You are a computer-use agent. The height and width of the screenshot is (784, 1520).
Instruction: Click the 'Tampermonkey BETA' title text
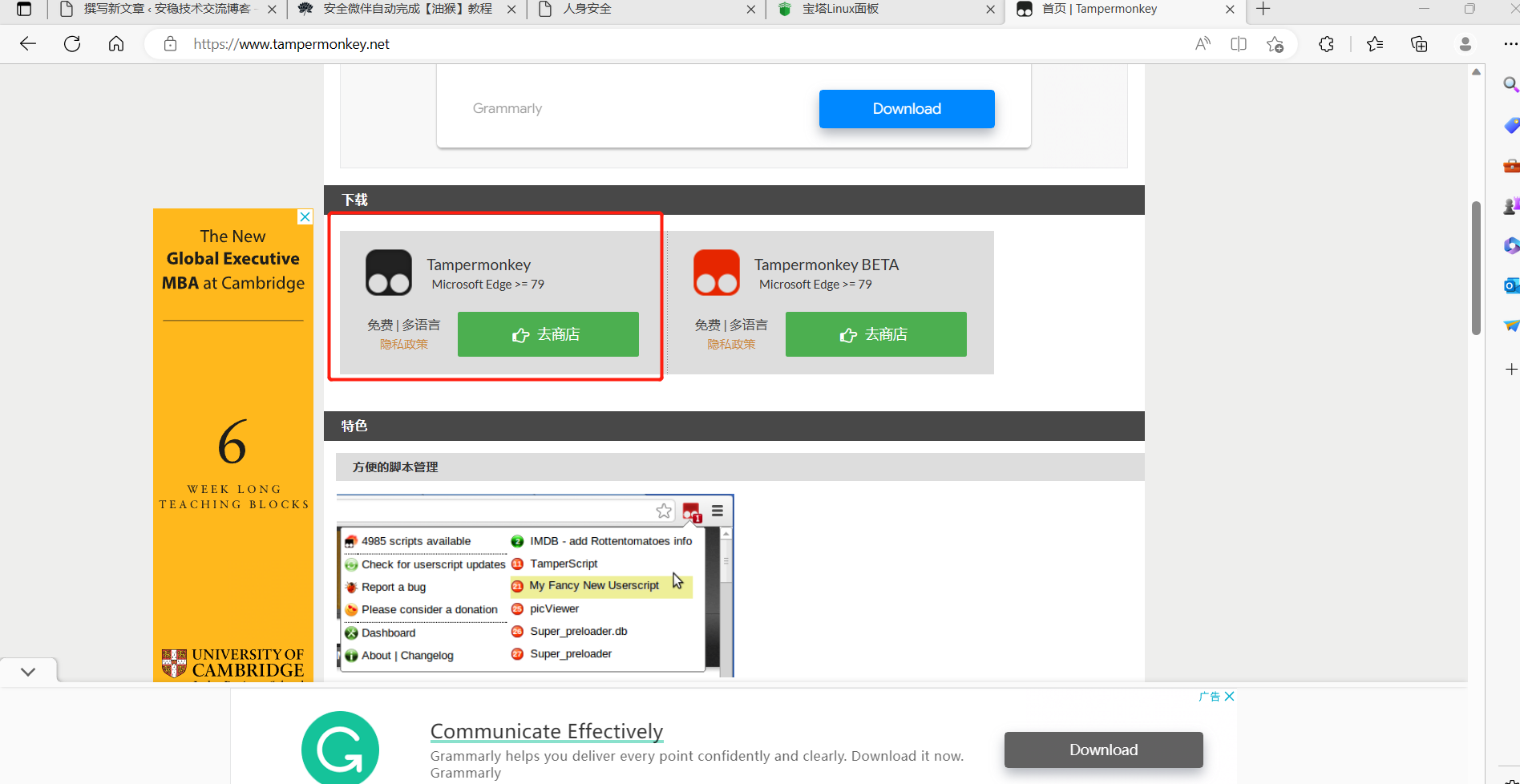(x=827, y=265)
